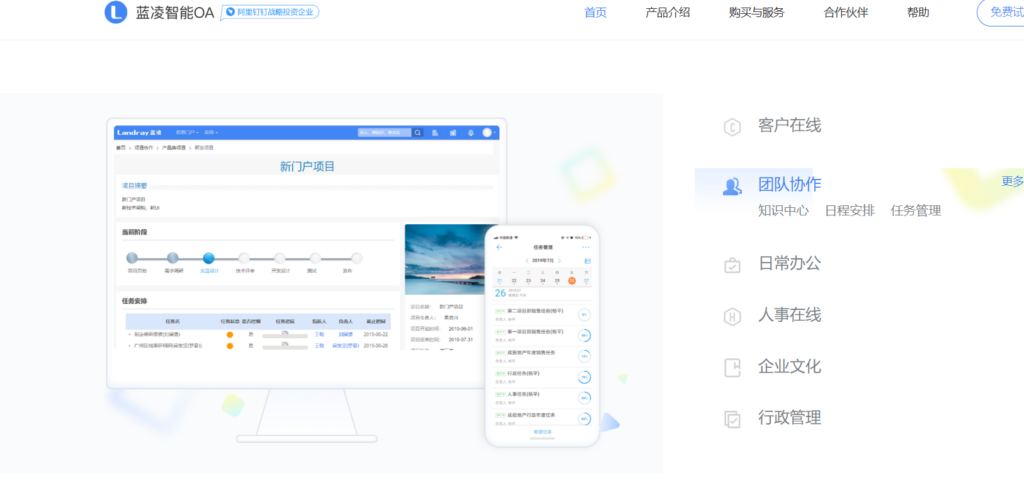Click the back arrow on phone mockup
Viewport: 1024px width, 497px height.
click(x=499, y=246)
